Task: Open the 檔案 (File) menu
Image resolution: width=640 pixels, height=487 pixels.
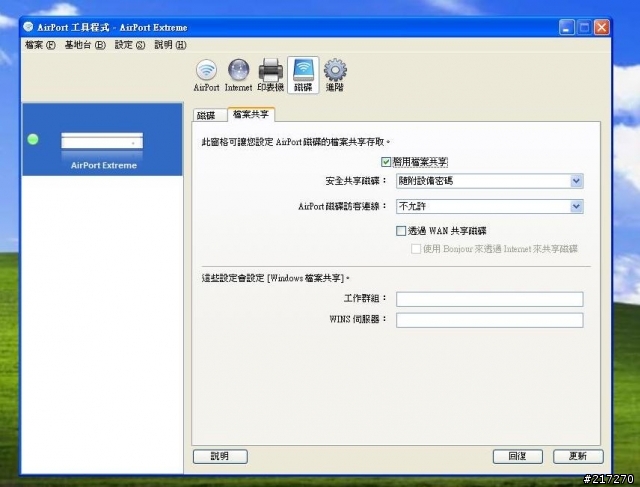Action: 40,45
